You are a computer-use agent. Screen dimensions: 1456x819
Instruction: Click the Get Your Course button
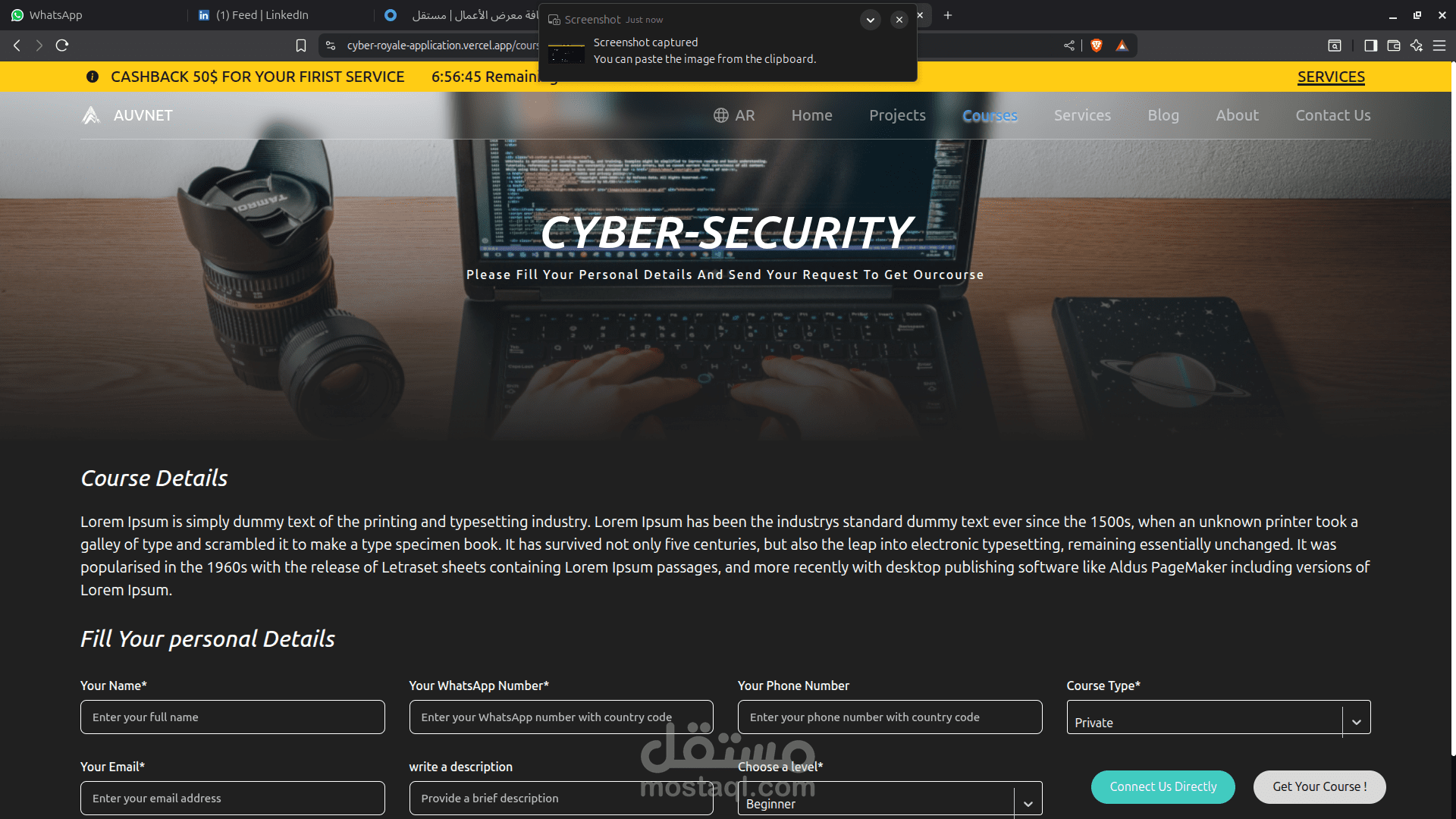pyautogui.click(x=1319, y=787)
